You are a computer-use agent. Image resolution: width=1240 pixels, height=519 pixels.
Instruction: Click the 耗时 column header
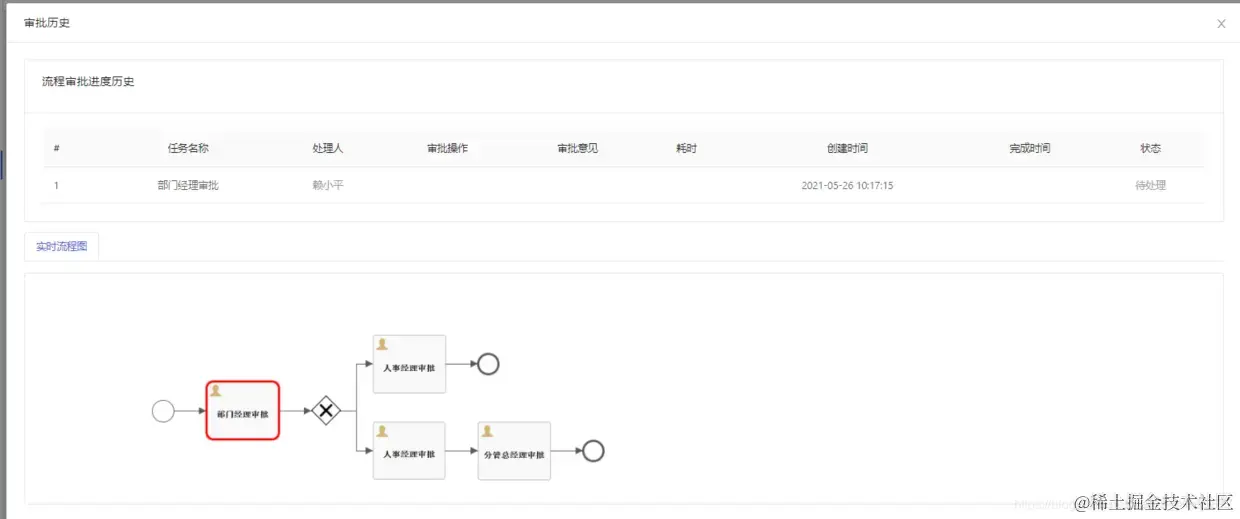click(686, 148)
